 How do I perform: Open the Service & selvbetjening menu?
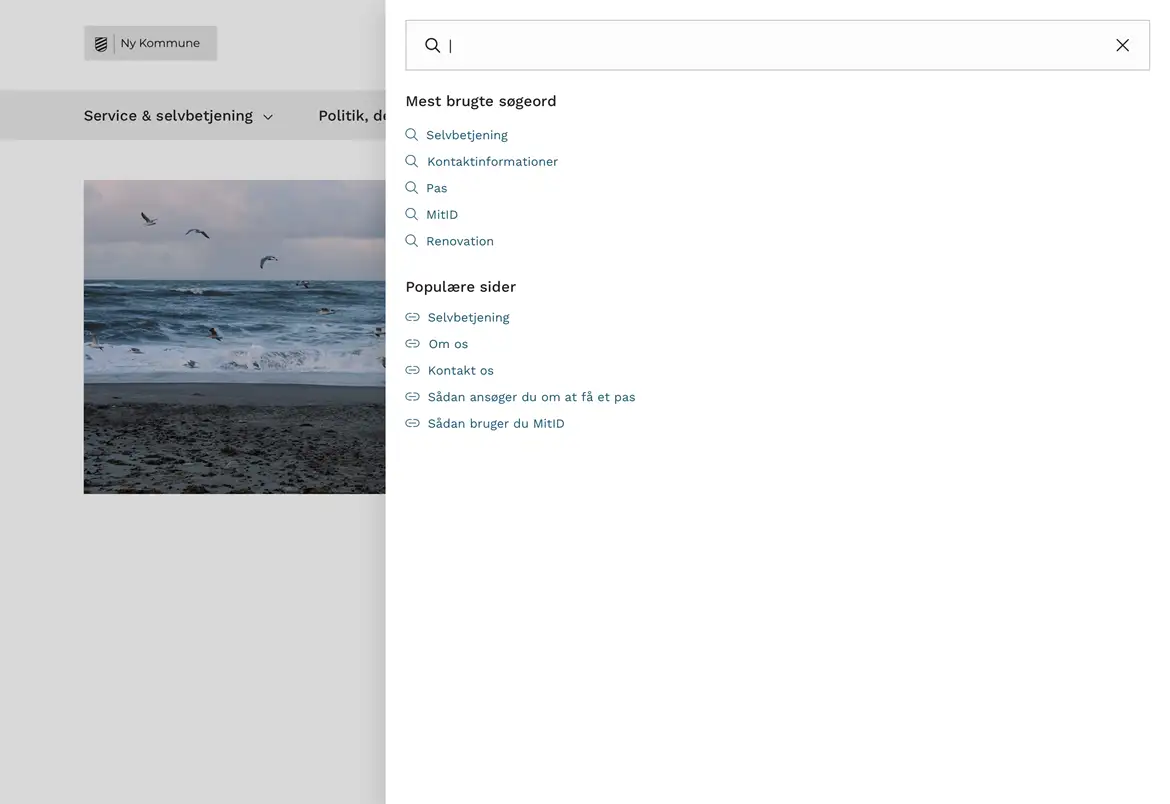point(168,116)
